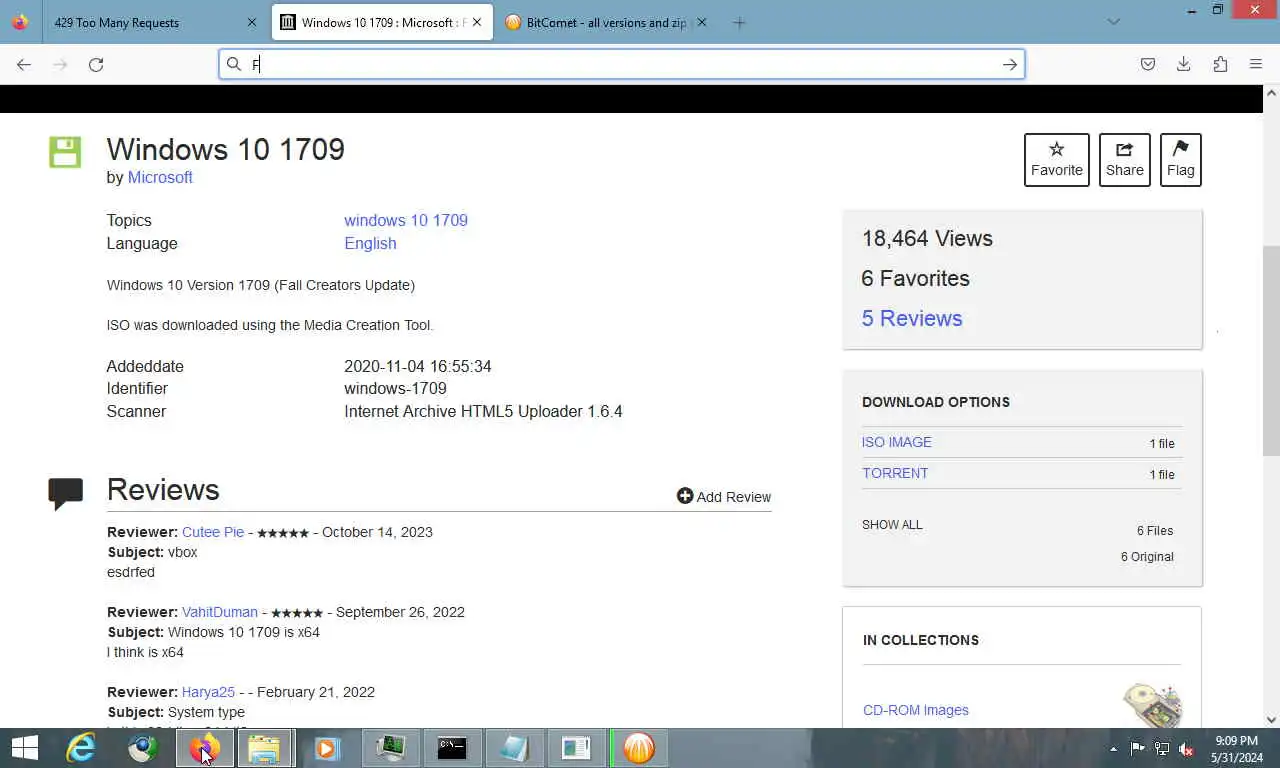The width and height of the screenshot is (1280, 768).
Task: Click the green floppy disk software icon
Action: (65, 152)
